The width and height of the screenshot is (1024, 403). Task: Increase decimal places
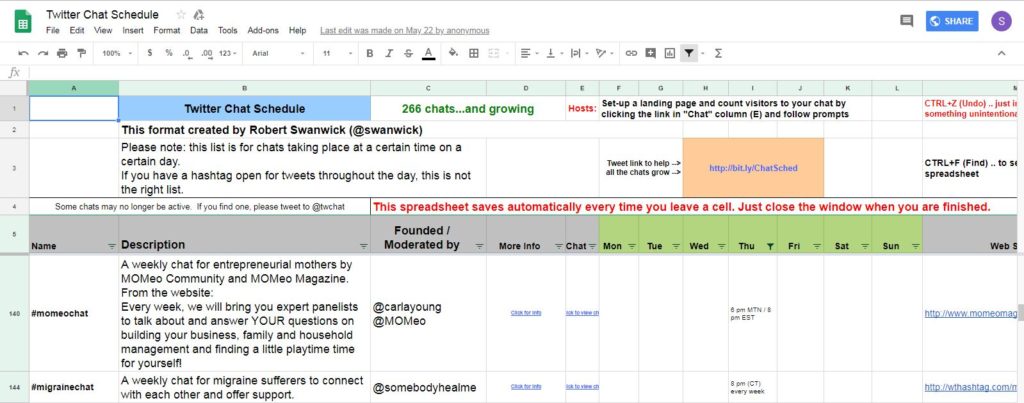click(206, 53)
